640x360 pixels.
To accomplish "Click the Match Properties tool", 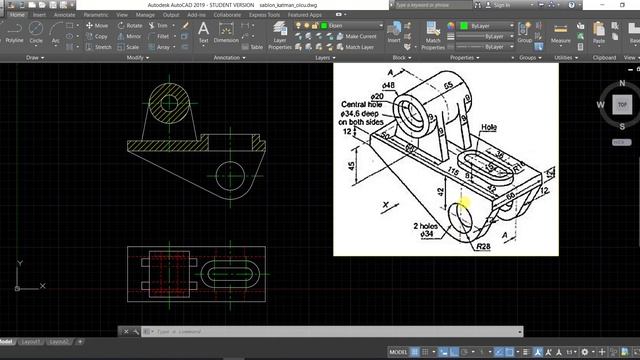I will click(x=433, y=36).
